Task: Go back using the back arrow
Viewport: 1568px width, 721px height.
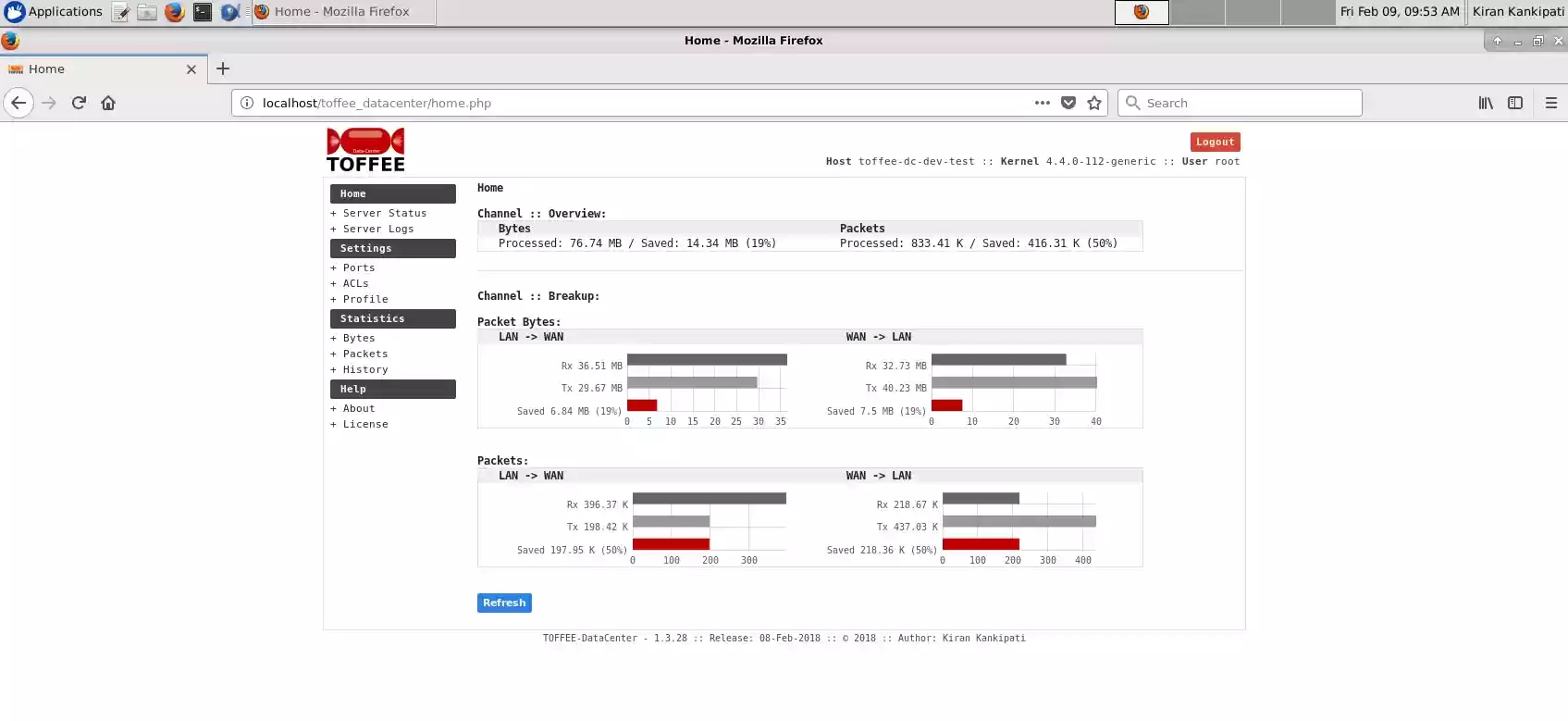Action: (x=19, y=103)
